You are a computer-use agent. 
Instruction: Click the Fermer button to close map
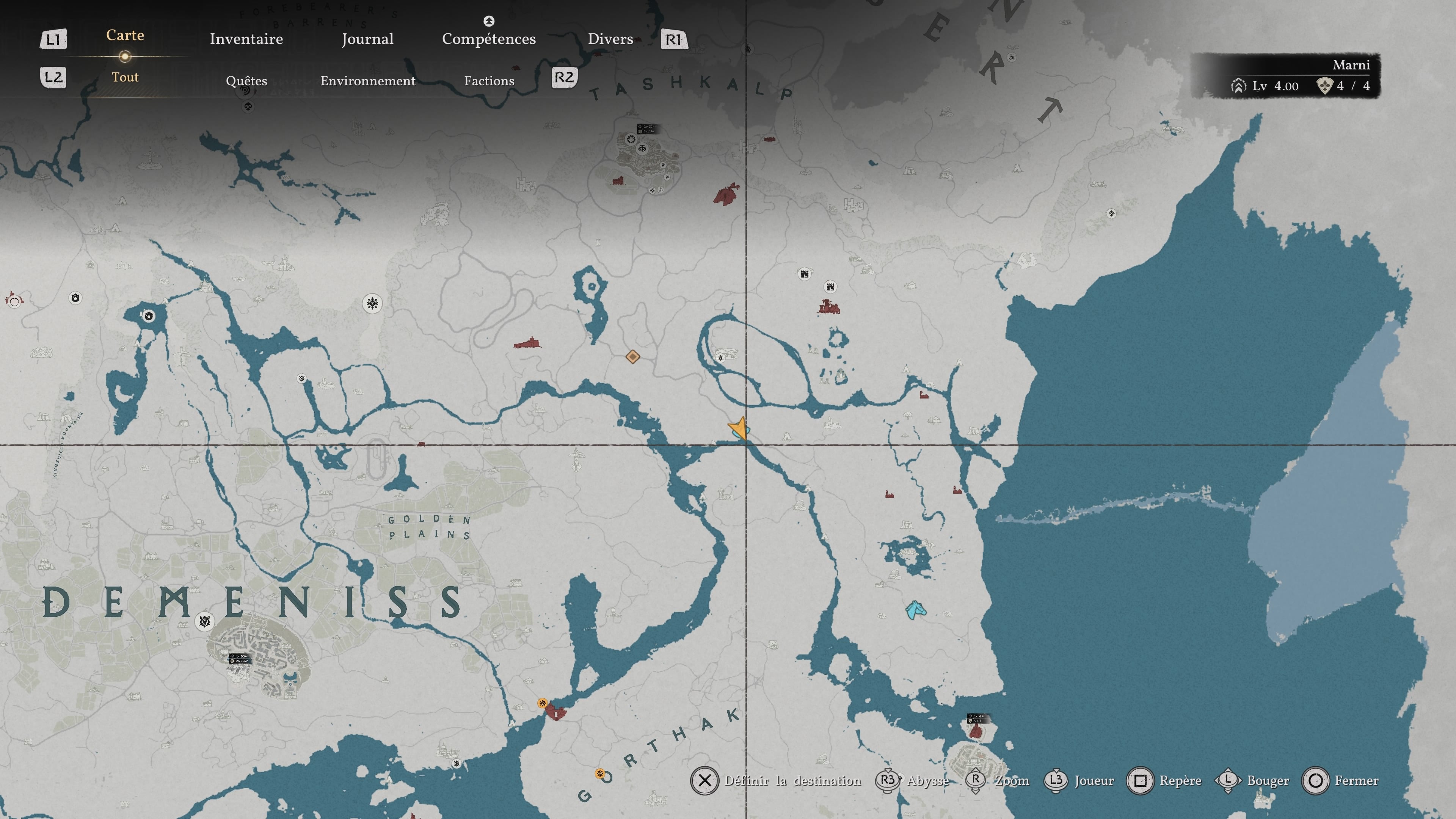[x=1341, y=781]
